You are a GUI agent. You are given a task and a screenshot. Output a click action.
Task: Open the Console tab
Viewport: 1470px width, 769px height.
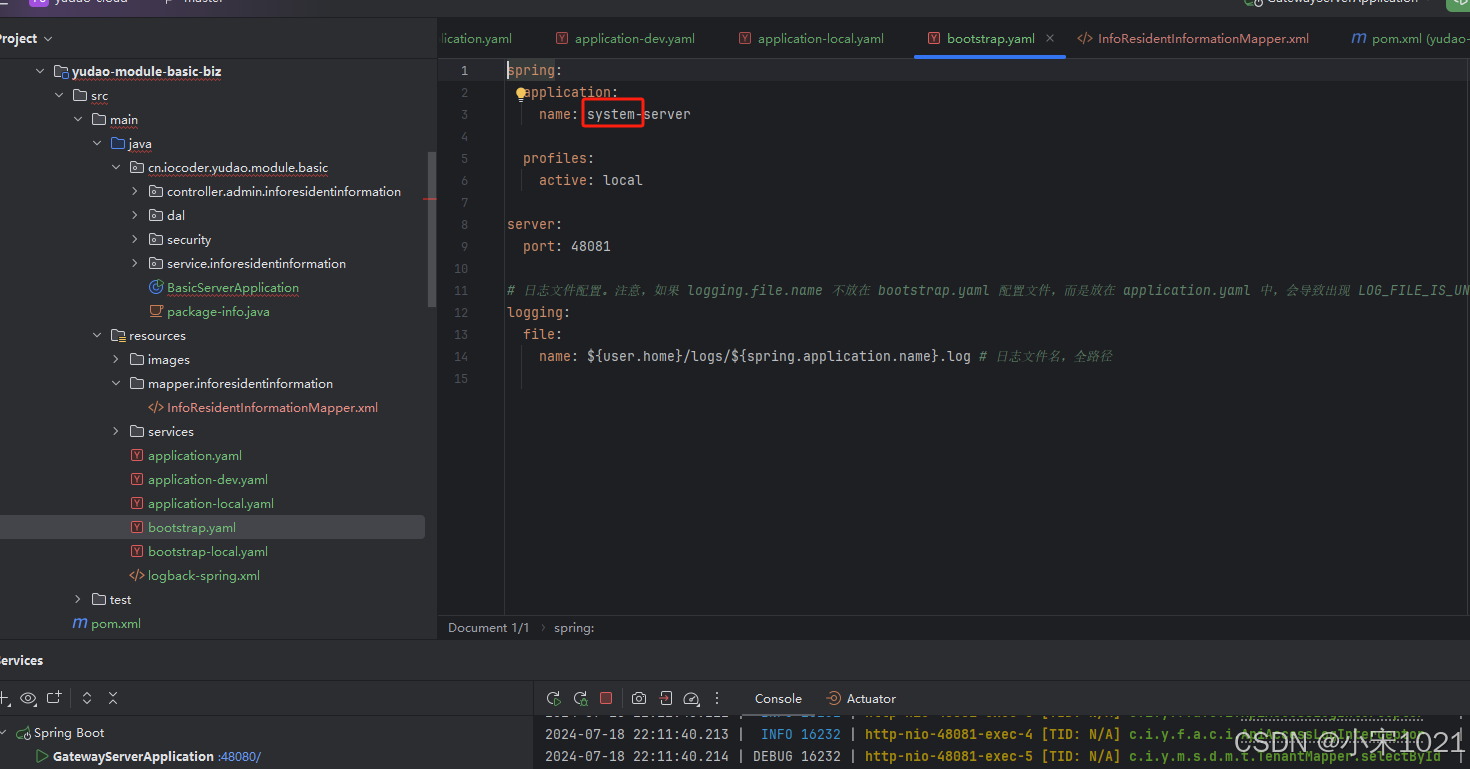778,698
